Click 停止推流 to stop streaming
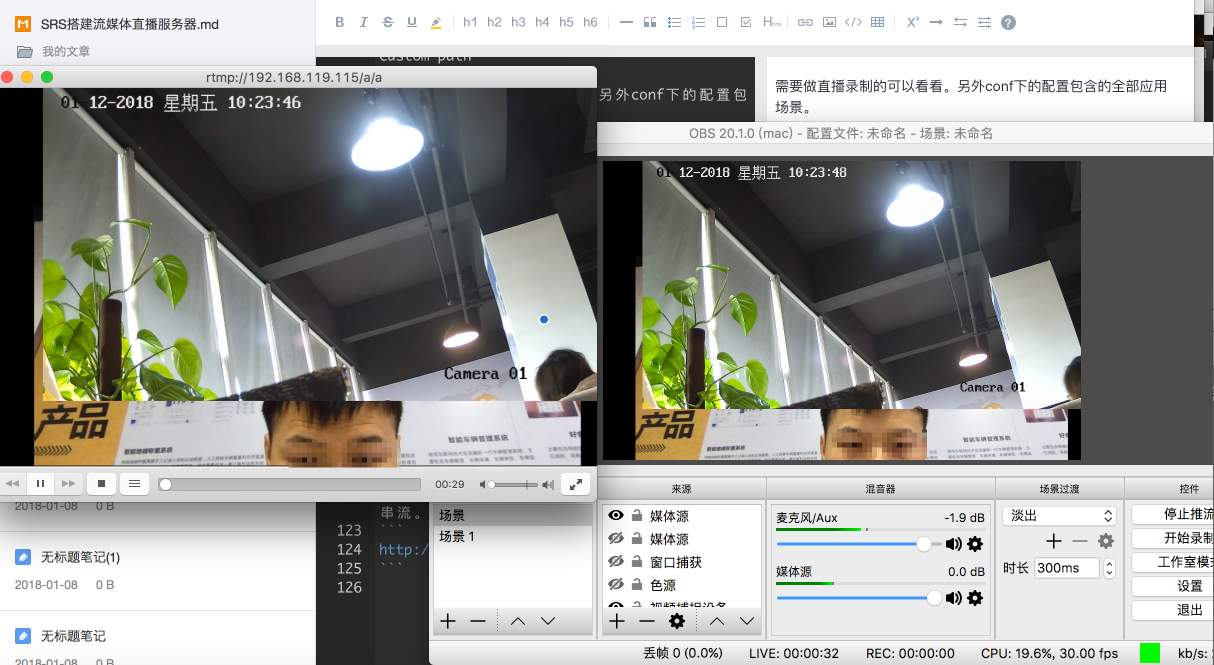The height and width of the screenshot is (665, 1214). (1173, 514)
